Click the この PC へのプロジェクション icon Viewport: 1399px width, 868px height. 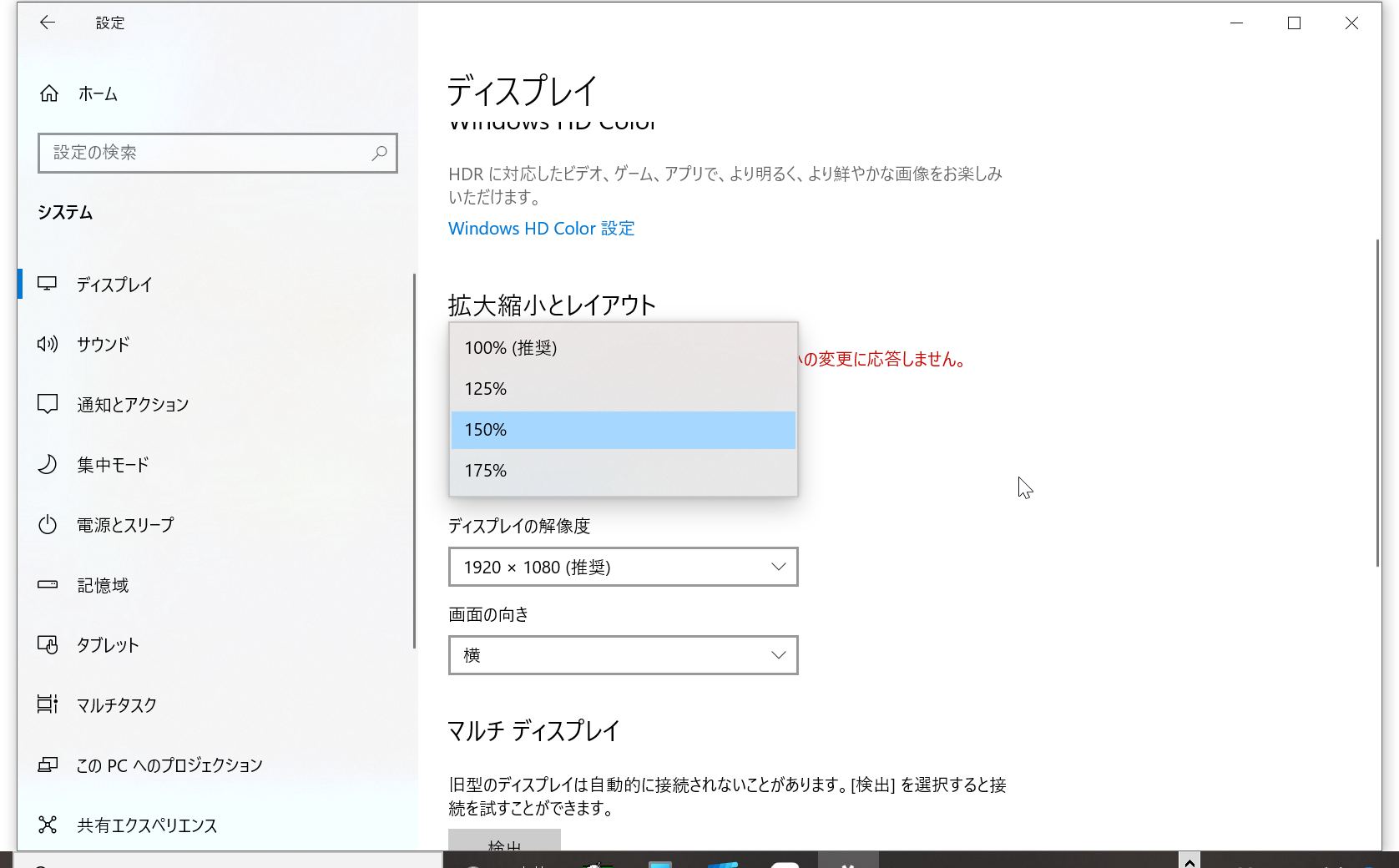click(x=48, y=765)
